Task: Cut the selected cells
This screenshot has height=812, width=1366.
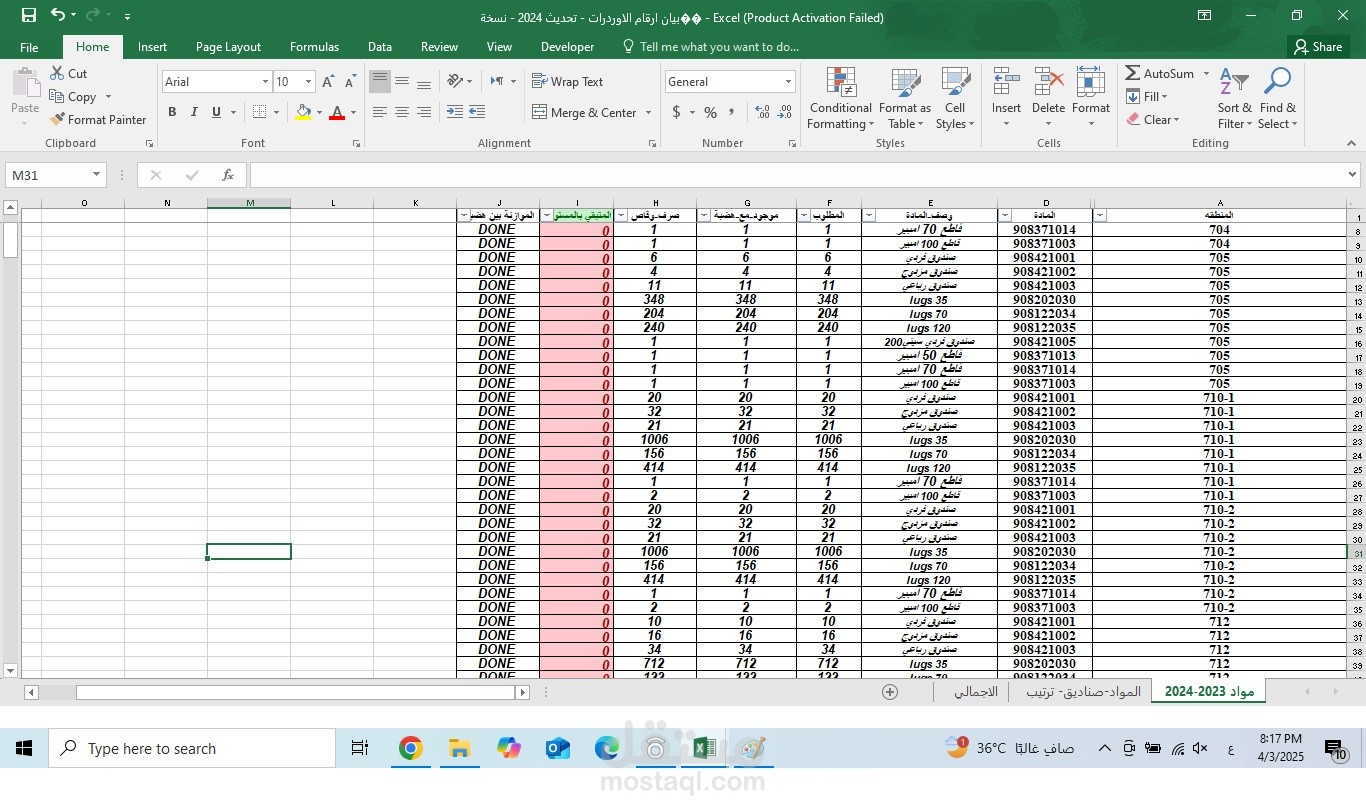Action: pos(68,74)
